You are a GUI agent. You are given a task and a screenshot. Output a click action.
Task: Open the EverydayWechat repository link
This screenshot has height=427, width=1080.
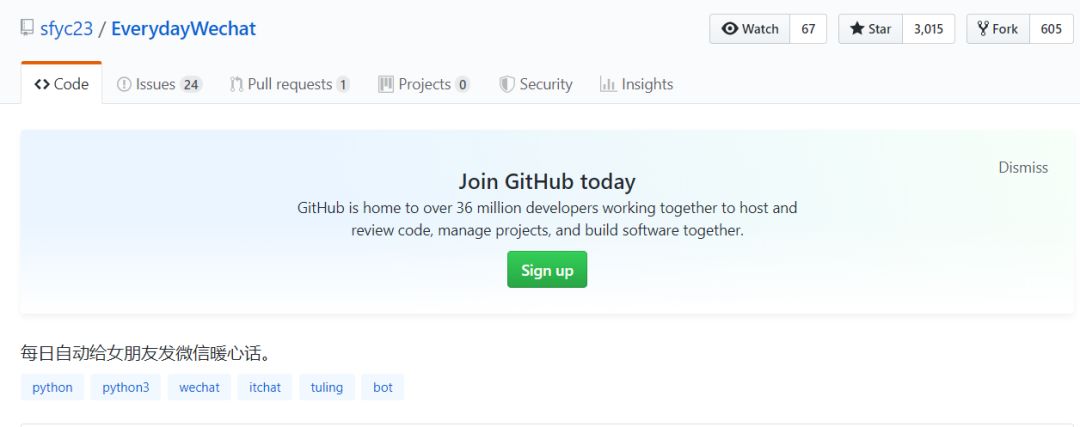(x=183, y=28)
